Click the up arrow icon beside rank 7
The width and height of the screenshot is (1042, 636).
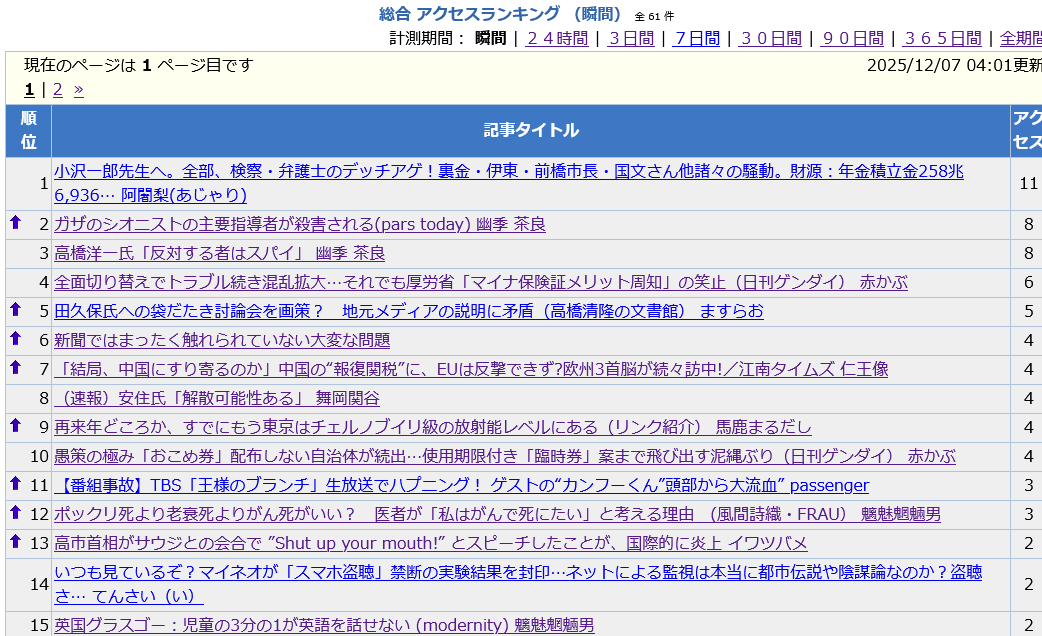[x=15, y=368]
